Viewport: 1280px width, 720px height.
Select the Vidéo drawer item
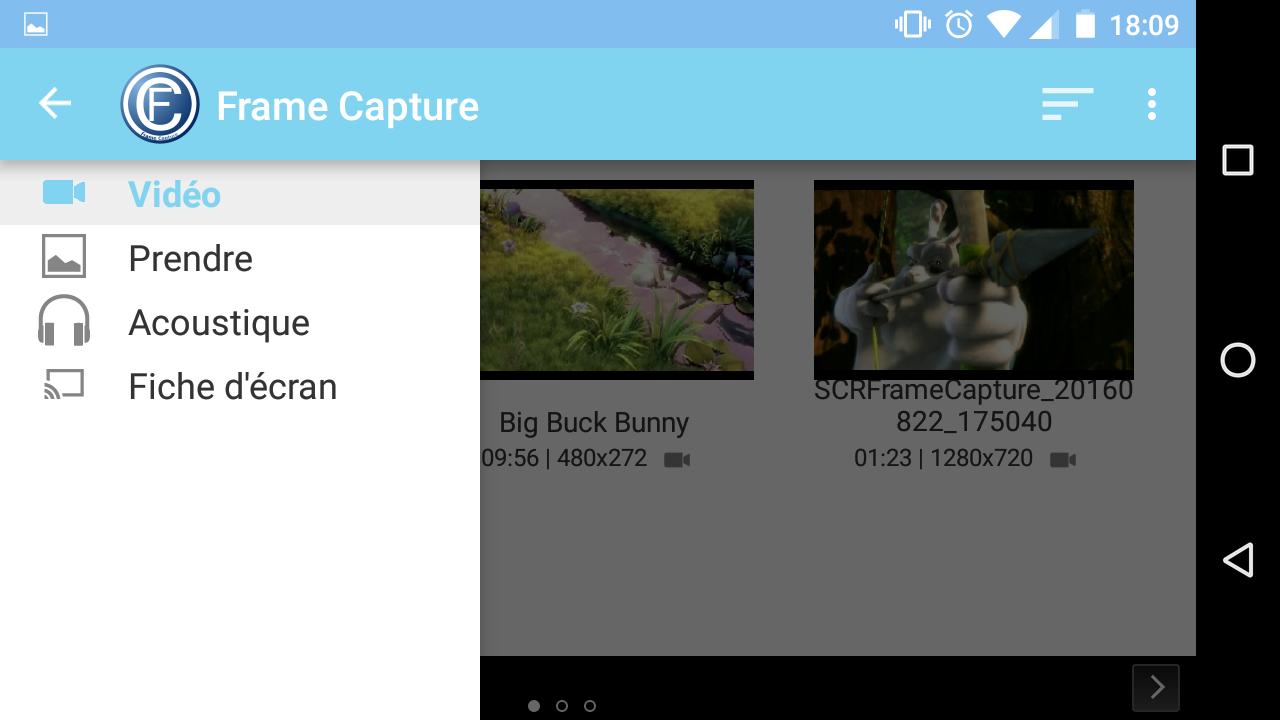pos(240,193)
